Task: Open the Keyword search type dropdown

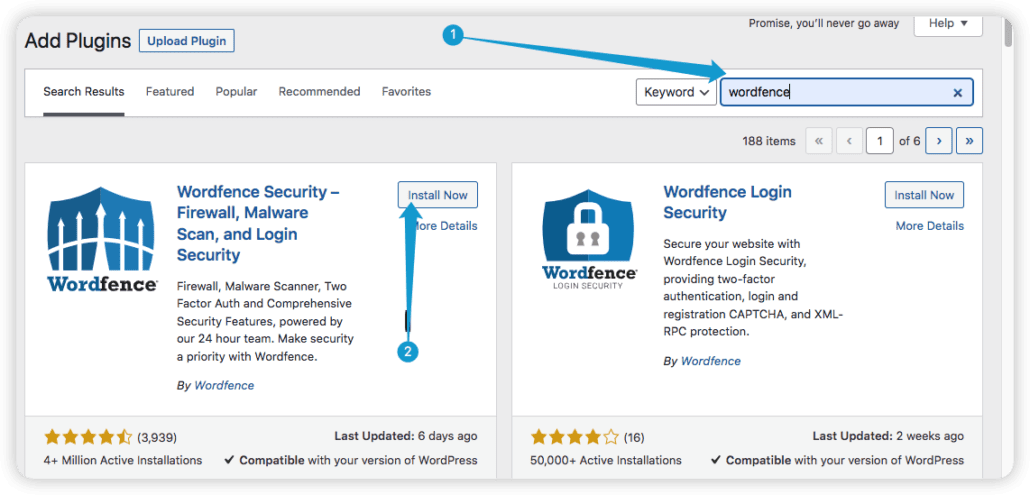Action: 676,92
